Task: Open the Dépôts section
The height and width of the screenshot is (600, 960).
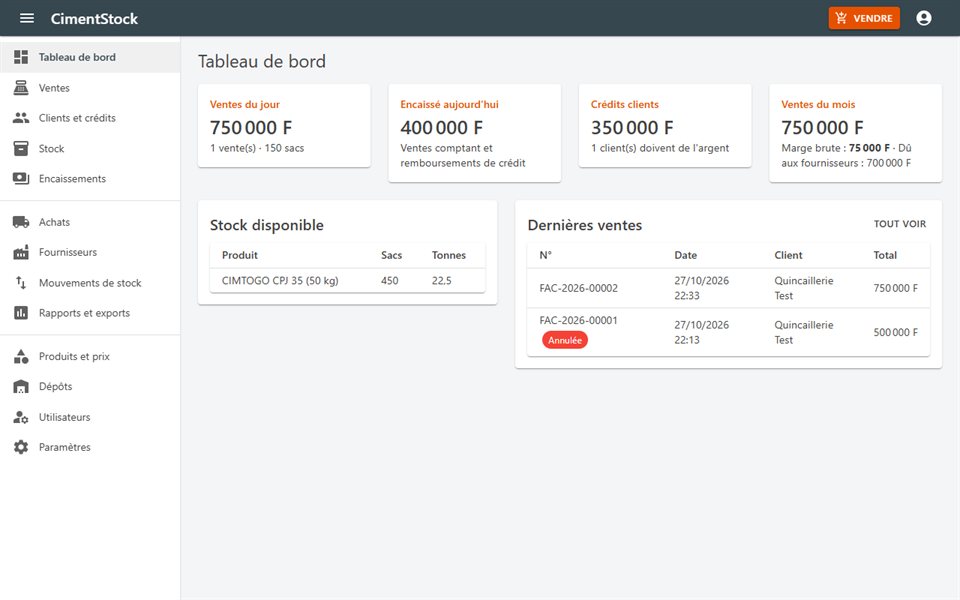Action: tap(90, 386)
